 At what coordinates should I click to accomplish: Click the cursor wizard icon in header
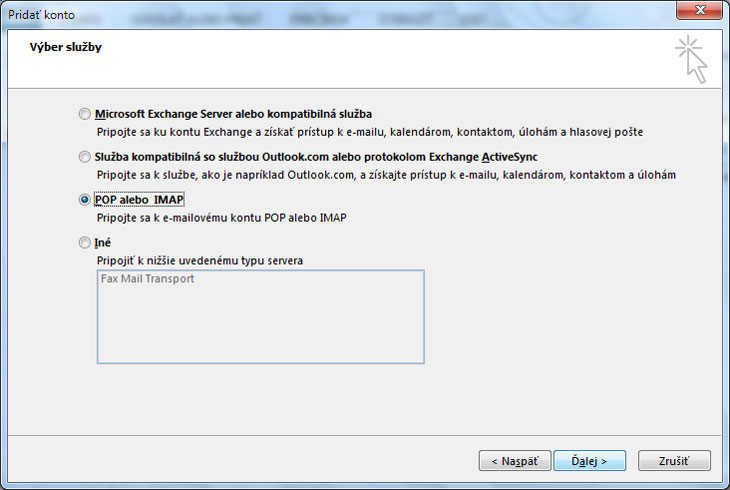(691, 59)
